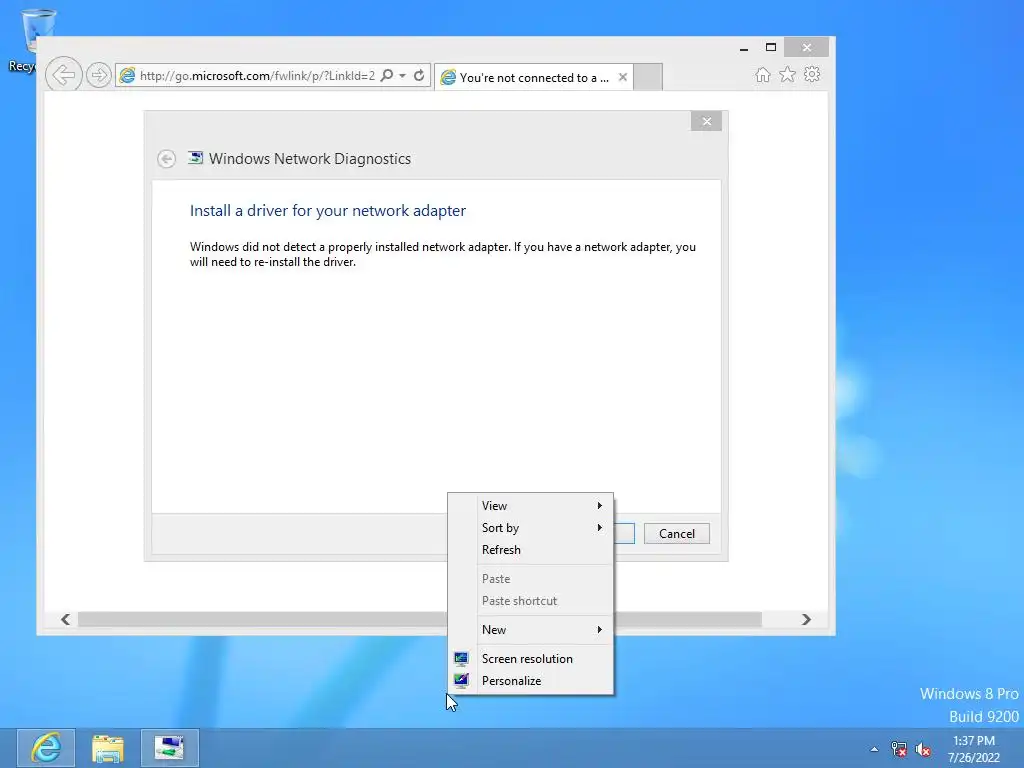The height and width of the screenshot is (768, 1024).
Task: Choose Refresh from the context menu
Action: pos(530,550)
